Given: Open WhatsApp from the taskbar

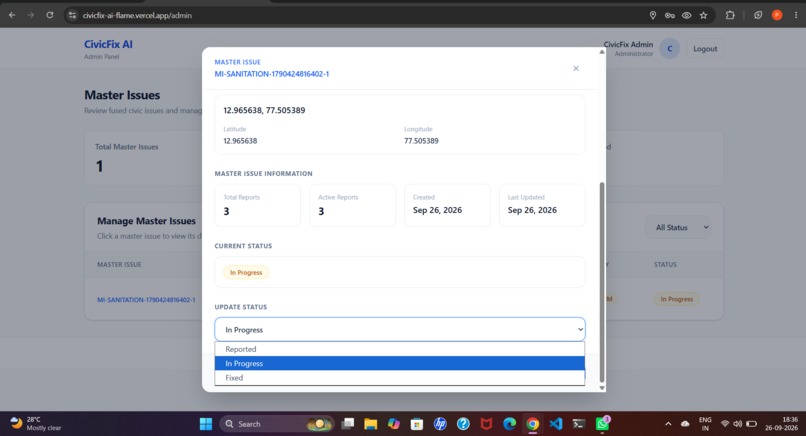Looking at the screenshot, I should pyautogui.click(x=602, y=424).
